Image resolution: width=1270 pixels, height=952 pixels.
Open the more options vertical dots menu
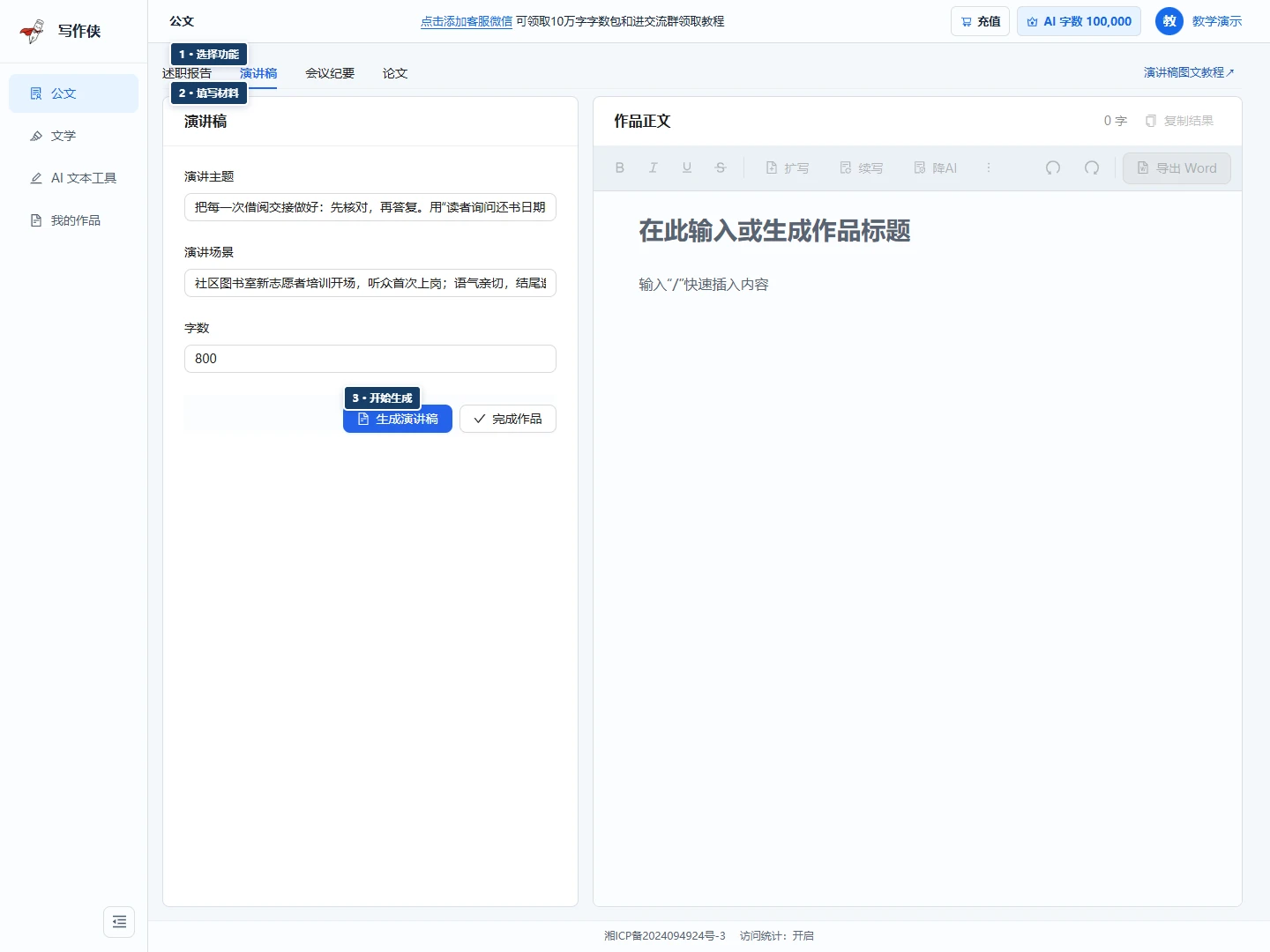[989, 167]
